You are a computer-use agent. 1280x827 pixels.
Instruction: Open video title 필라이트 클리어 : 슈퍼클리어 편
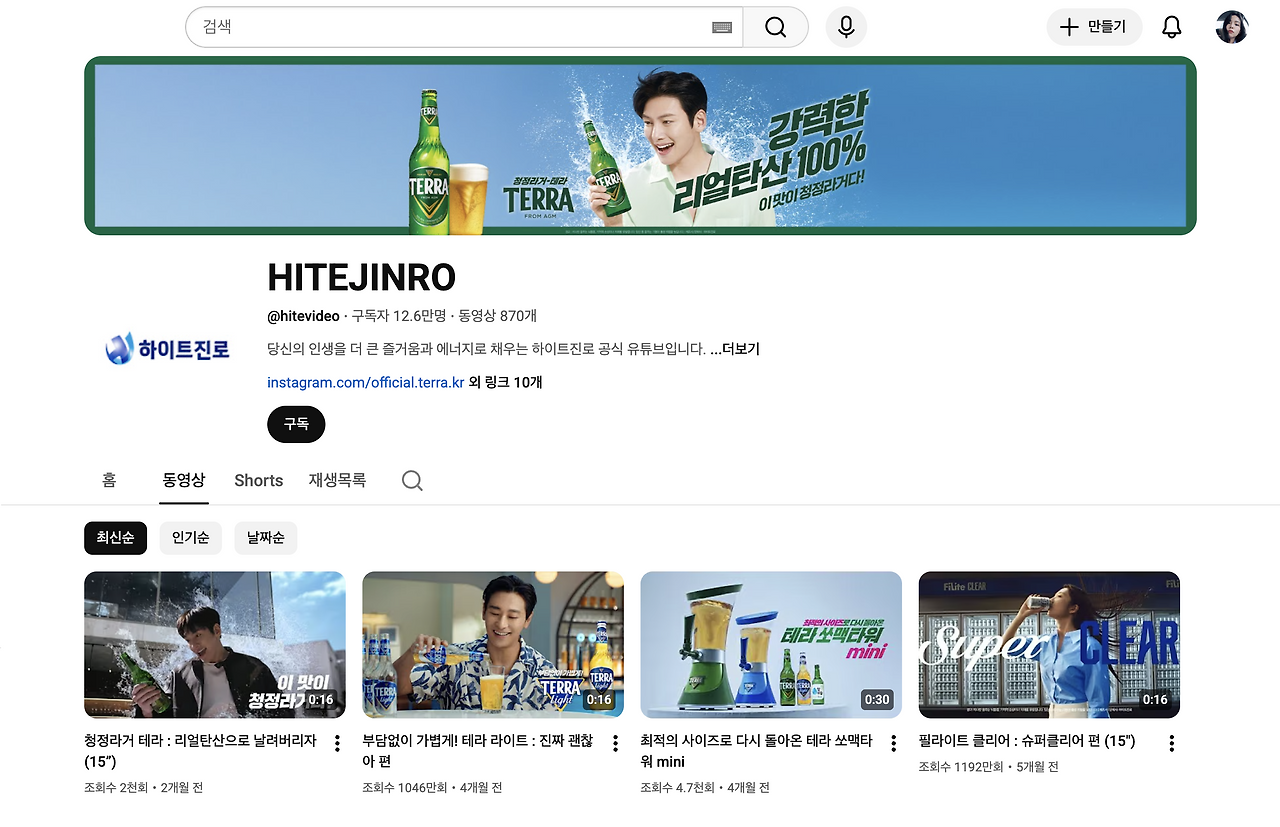1027,742
